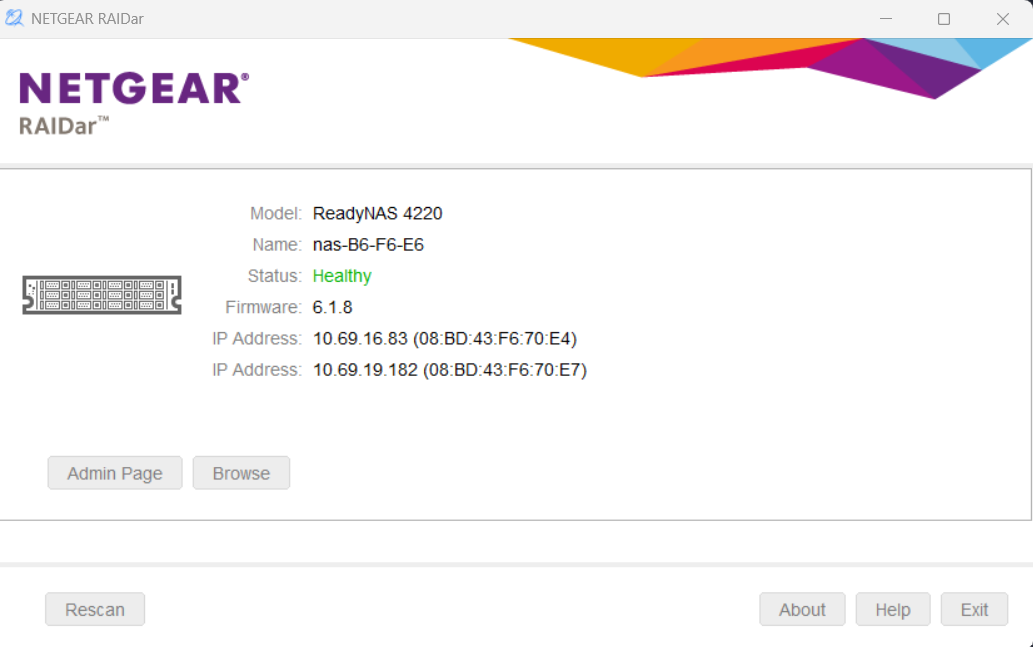Click the ReadyNAS rack device icon
This screenshot has height=647, width=1033.
pyautogui.click(x=102, y=295)
